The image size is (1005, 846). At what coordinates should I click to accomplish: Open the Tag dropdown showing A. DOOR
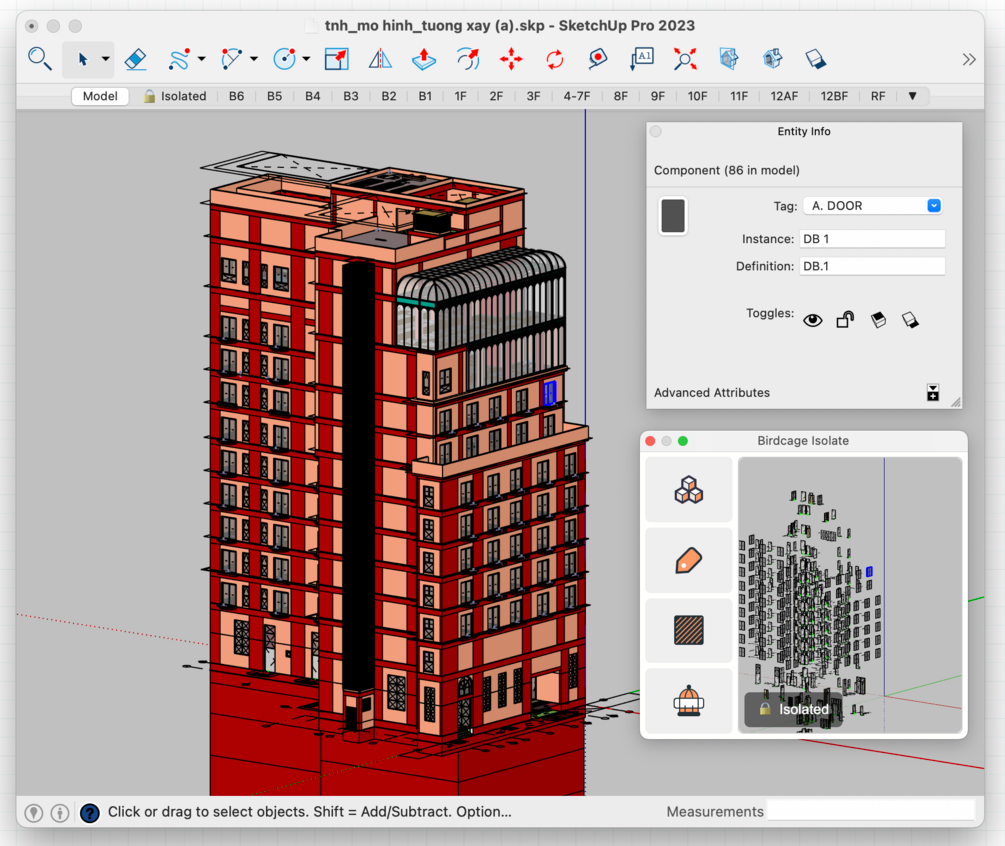coord(872,206)
